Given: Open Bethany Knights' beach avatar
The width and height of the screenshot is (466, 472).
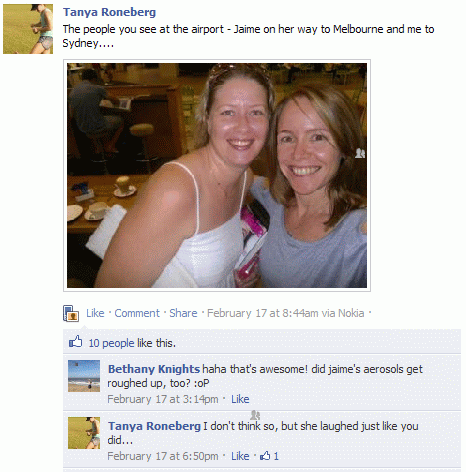Looking at the screenshot, I should pos(84,376).
